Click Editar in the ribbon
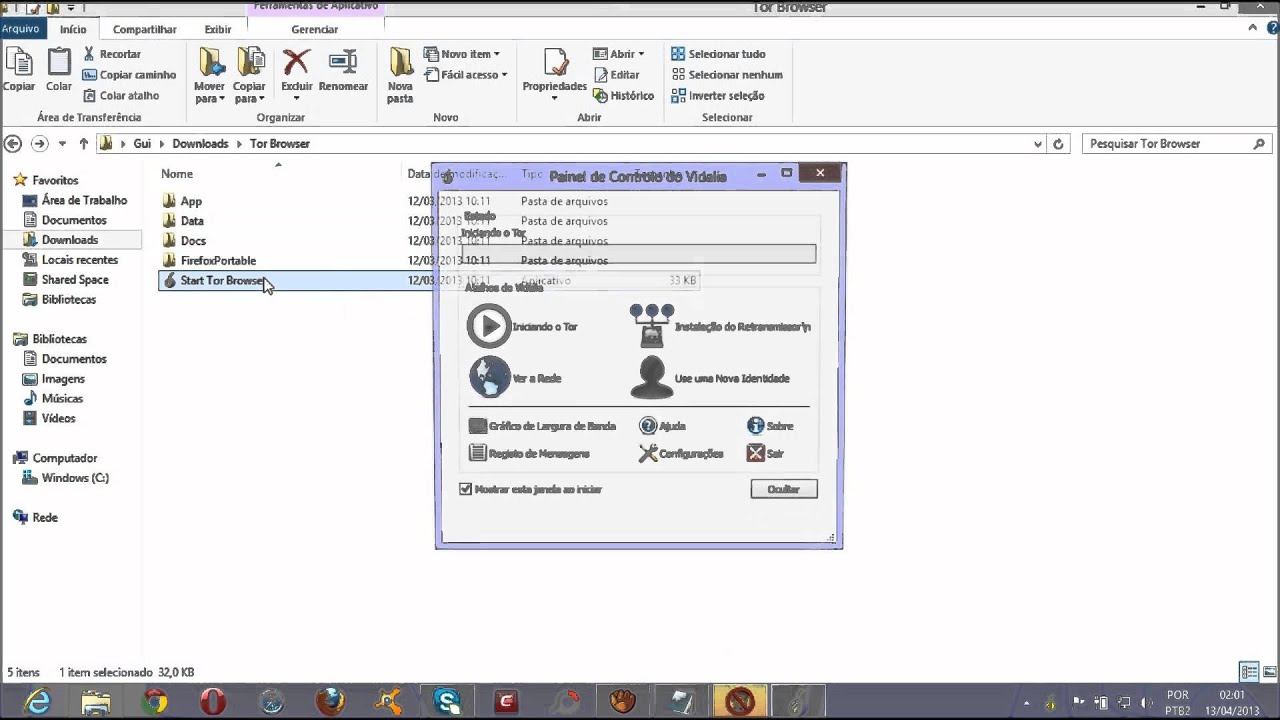This screenshot has width=1280, height=720. pyautogui.click(x=617, y=75)
